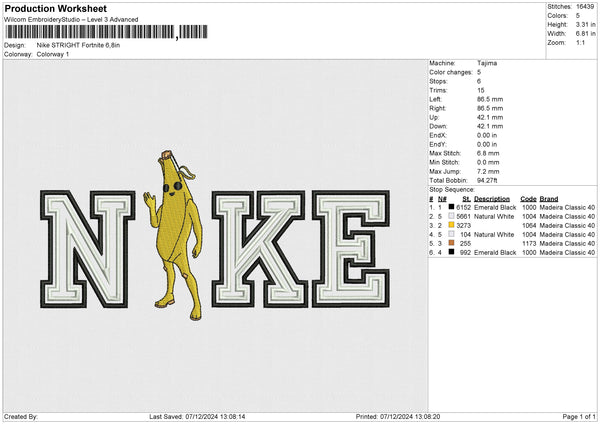Click the 'Created By:' footer label

21,416
